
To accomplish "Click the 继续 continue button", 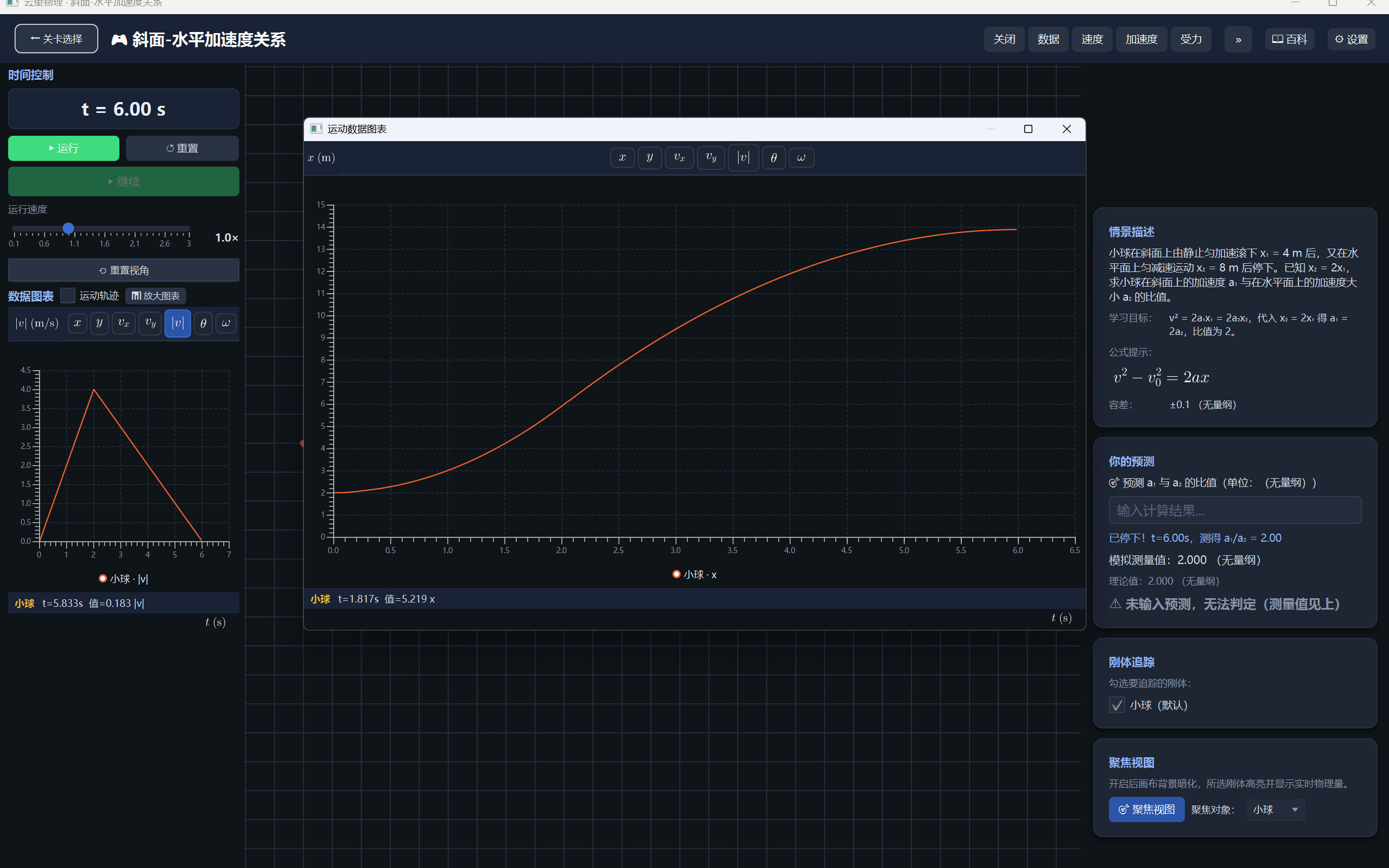I will tap(123, 181).
